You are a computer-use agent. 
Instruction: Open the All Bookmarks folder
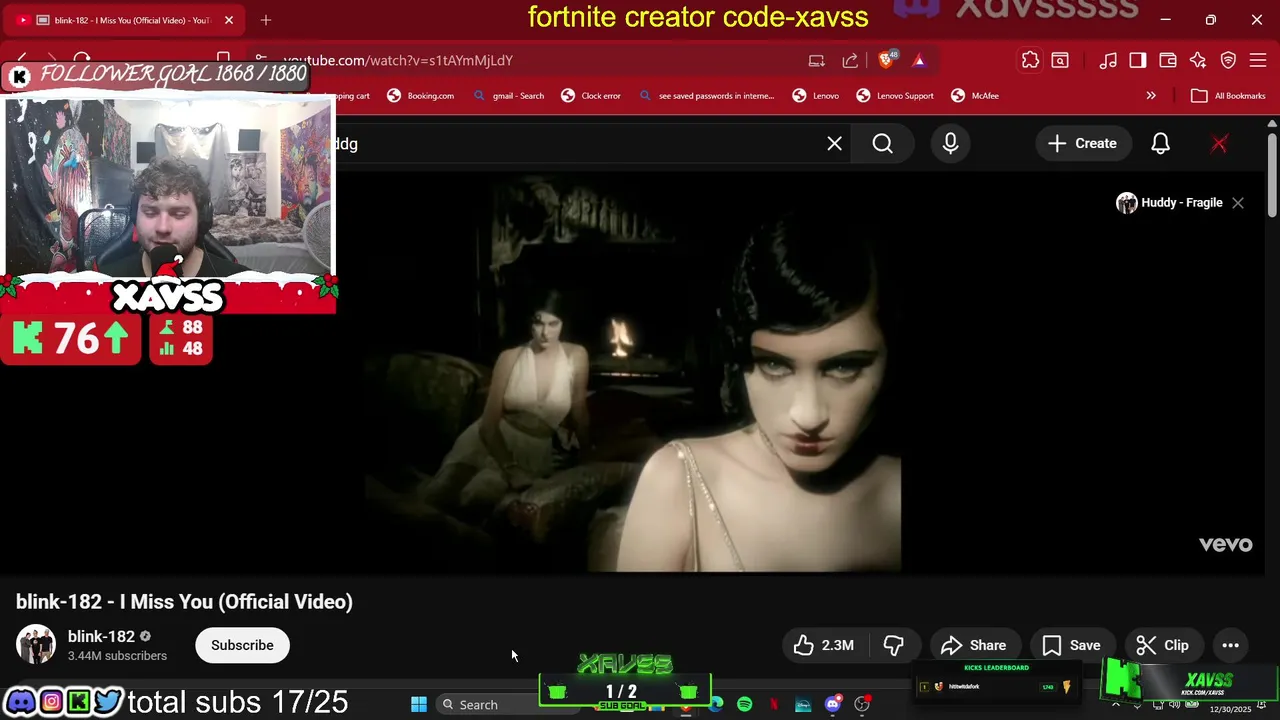pos(1229,96)
